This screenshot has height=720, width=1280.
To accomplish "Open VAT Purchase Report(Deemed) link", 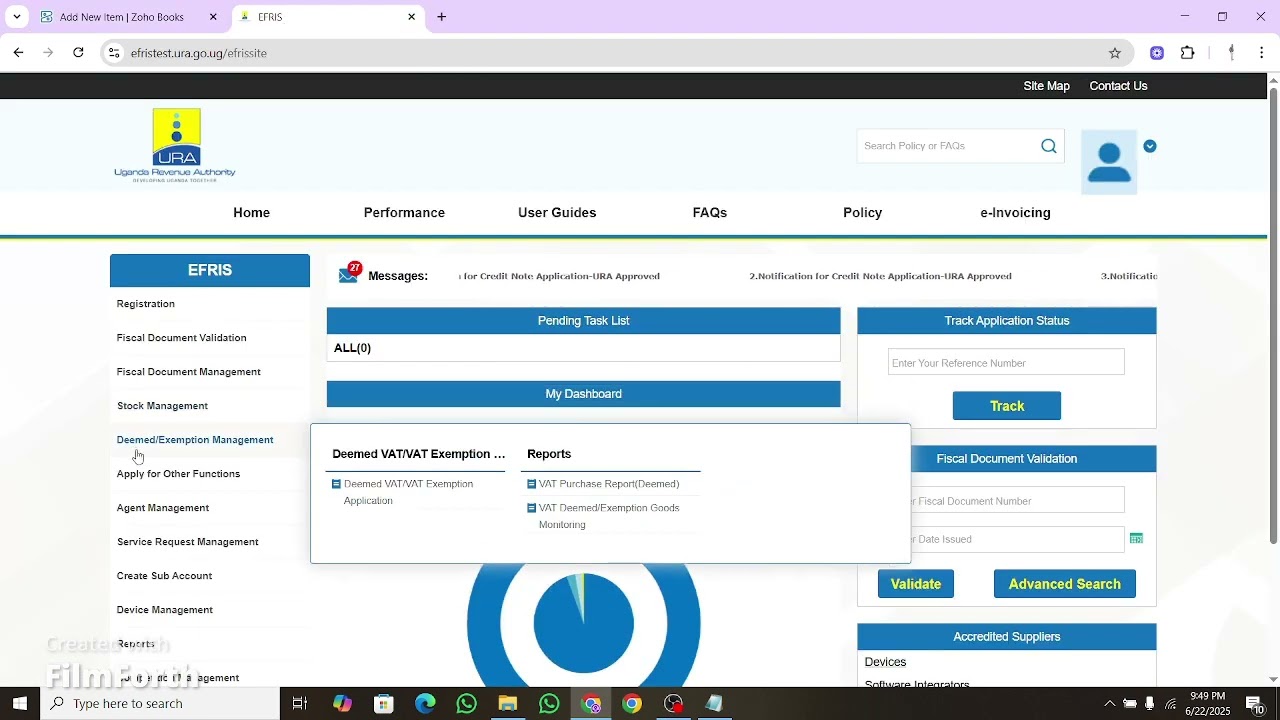I will [x=609, y=484].
